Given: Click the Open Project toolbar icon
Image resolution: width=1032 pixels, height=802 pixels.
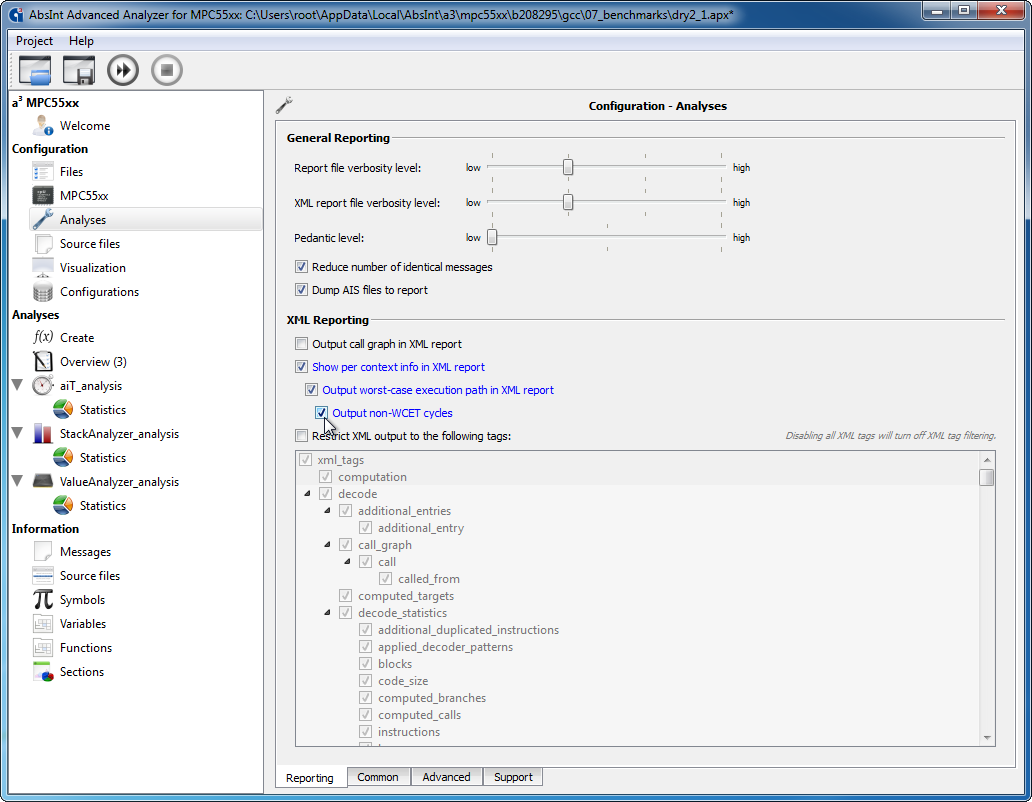Looking at the screenshot, I should click(35, 70).
